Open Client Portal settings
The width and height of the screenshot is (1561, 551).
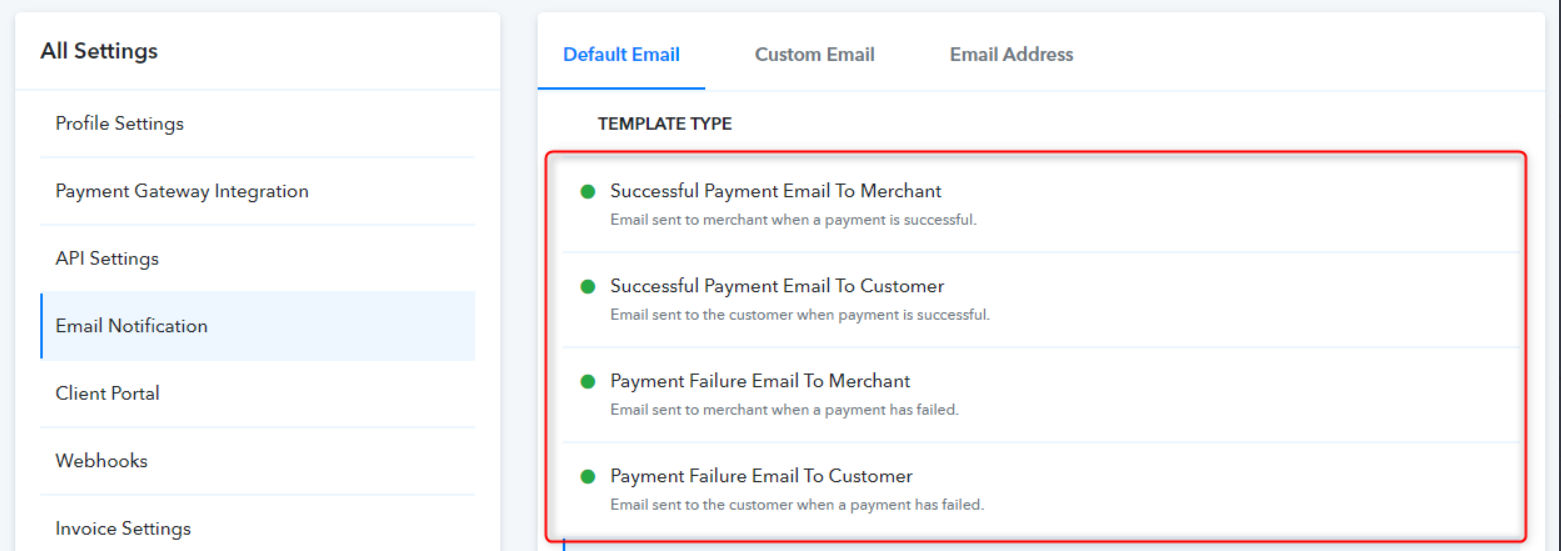pos(257,393)
